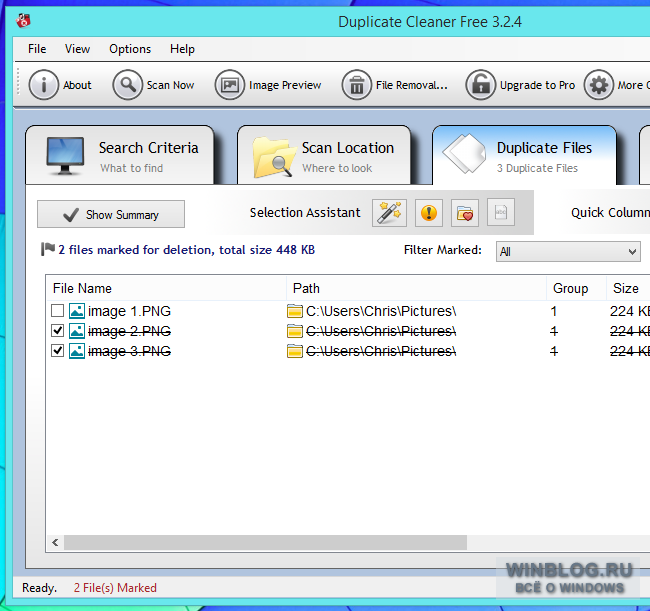Click the Show Summary button
Screen dimensions: 650x611
tap(111, 214)
